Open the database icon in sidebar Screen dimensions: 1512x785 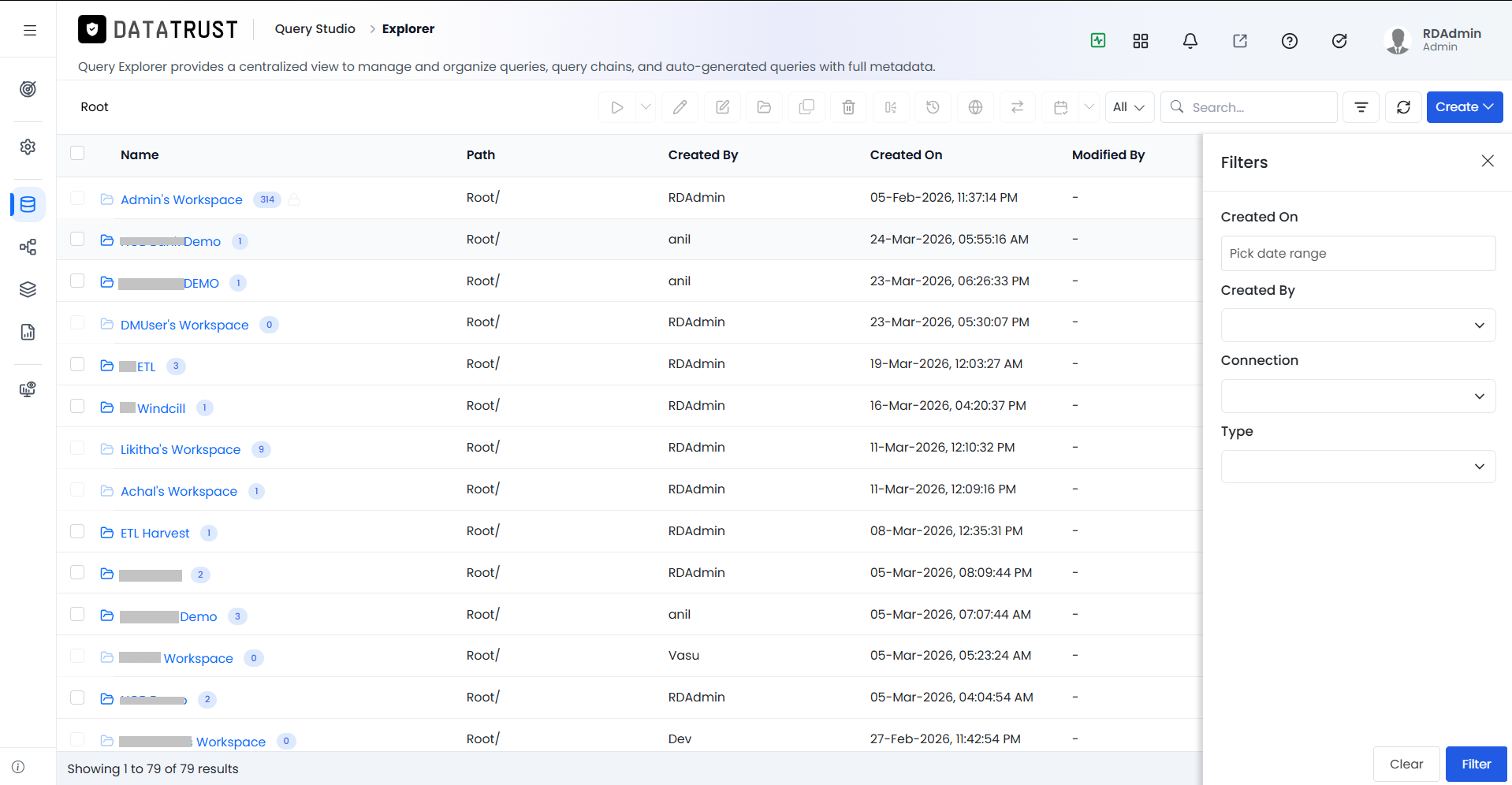28,205
